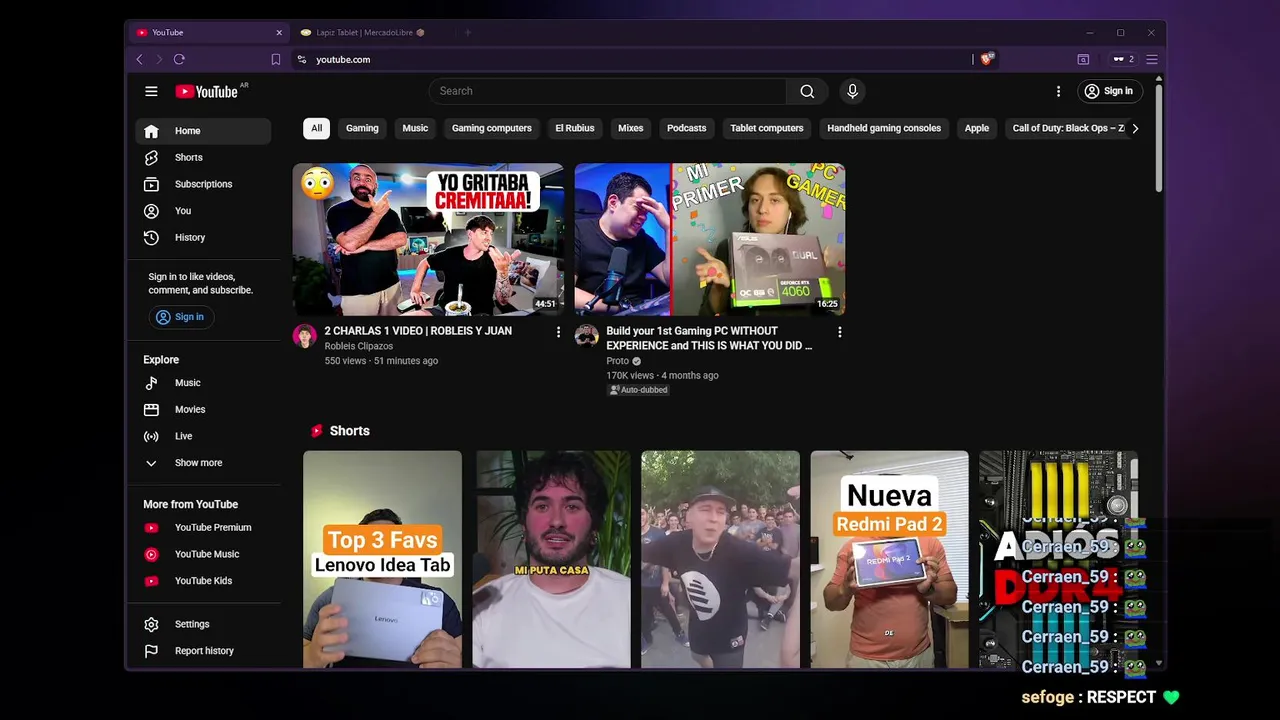Open options menu for 2 CHARLAS video
This screenshot has width=1280, height=720.
tap(558, 332)
